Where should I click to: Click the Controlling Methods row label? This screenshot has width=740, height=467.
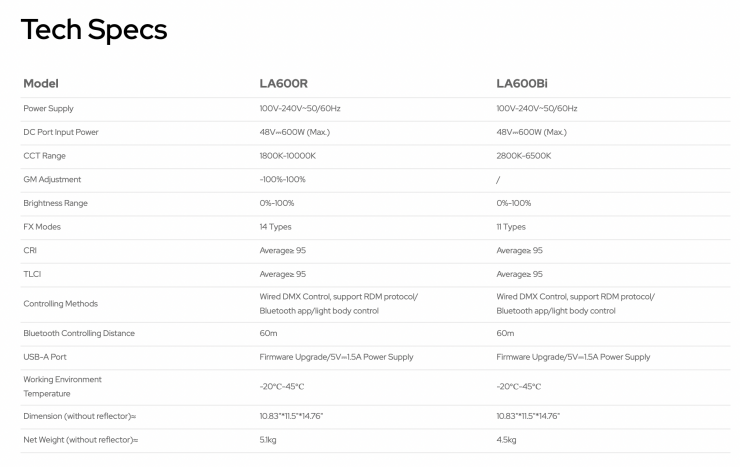[60, 304]
